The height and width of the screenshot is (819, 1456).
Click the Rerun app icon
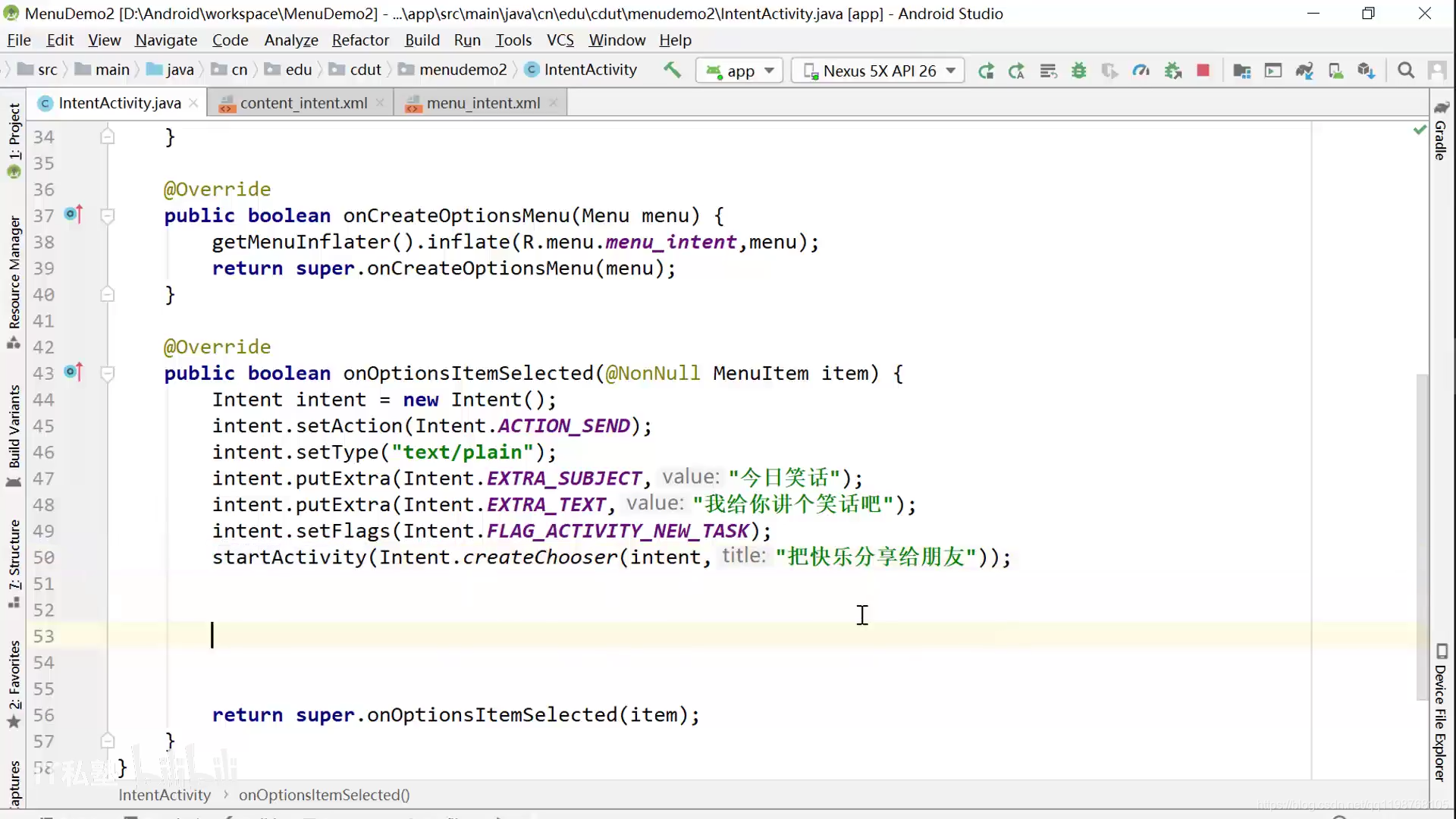(x=986, y=71)
